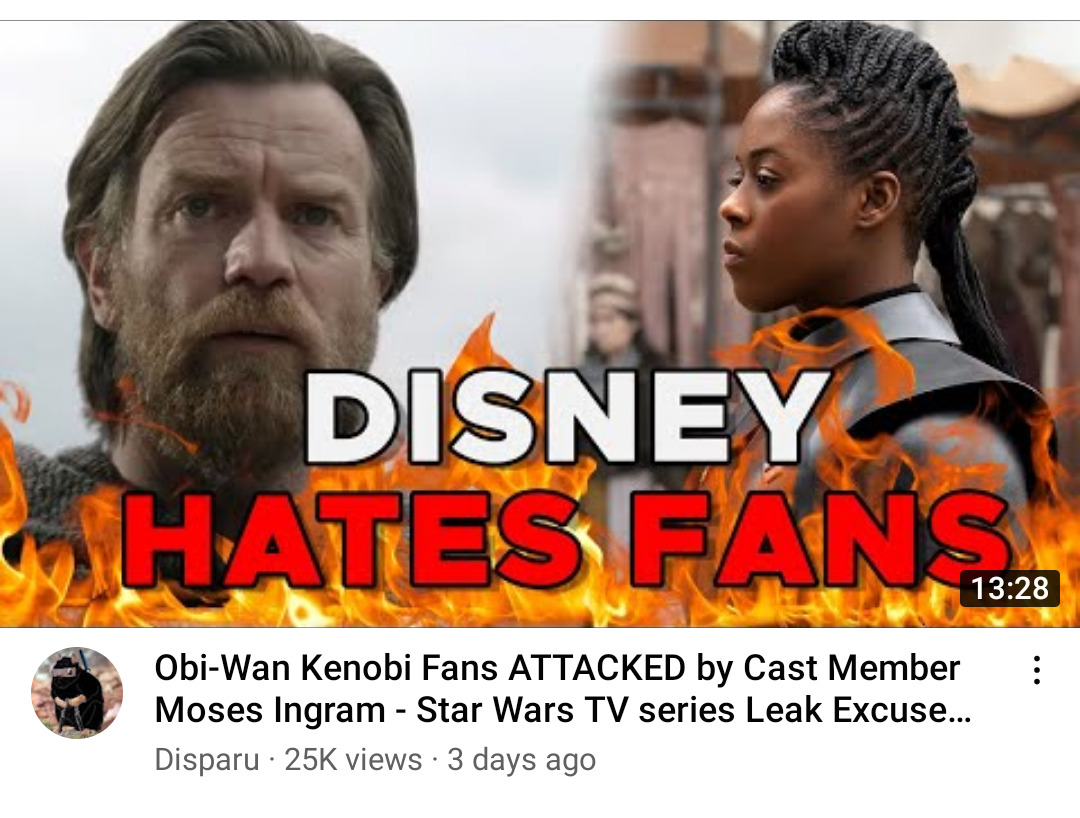Visit the Disparu channel name link
Image resolution: width=1080 pixels, height=818 pixels.
point(207,760)
